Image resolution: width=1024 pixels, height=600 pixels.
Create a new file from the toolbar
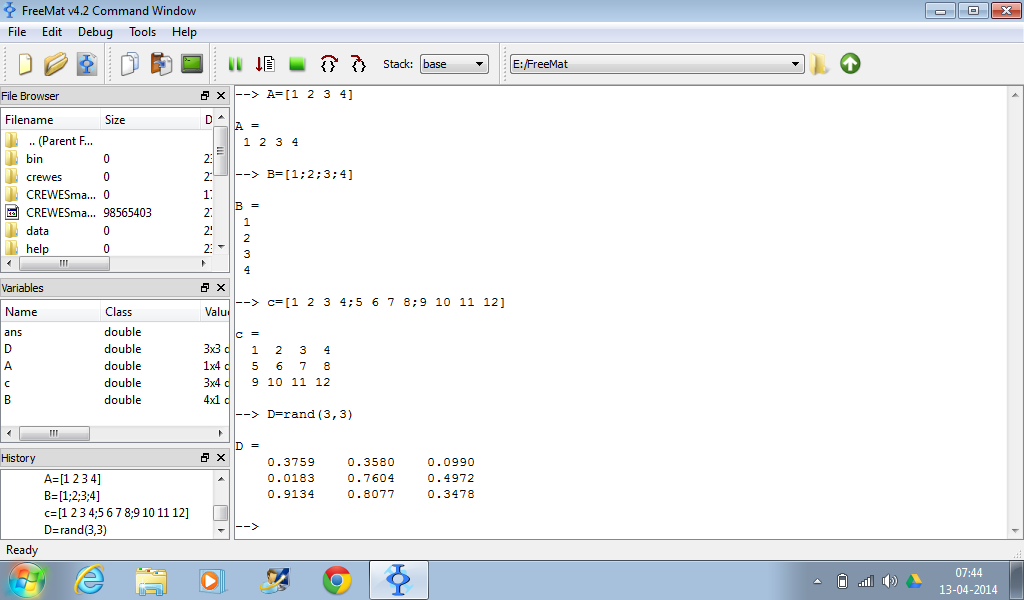coord(25,64)
